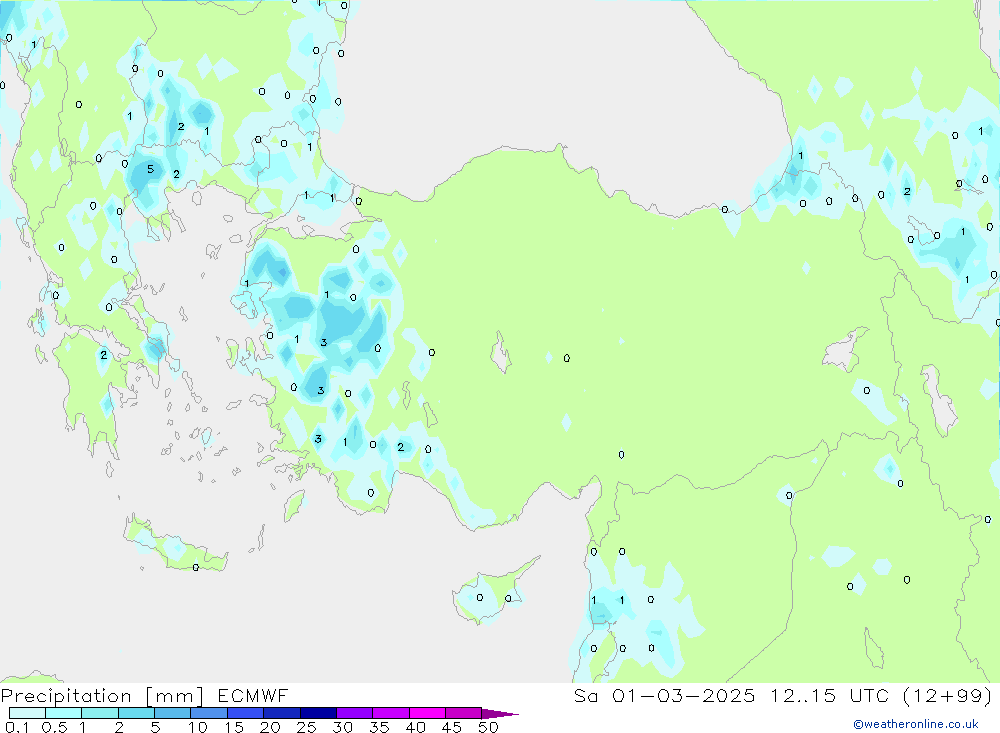Image resolution: width=1000 pixels, height=733 pixels.
Task: Click the legend label '25'
Action: click(306, 727)
